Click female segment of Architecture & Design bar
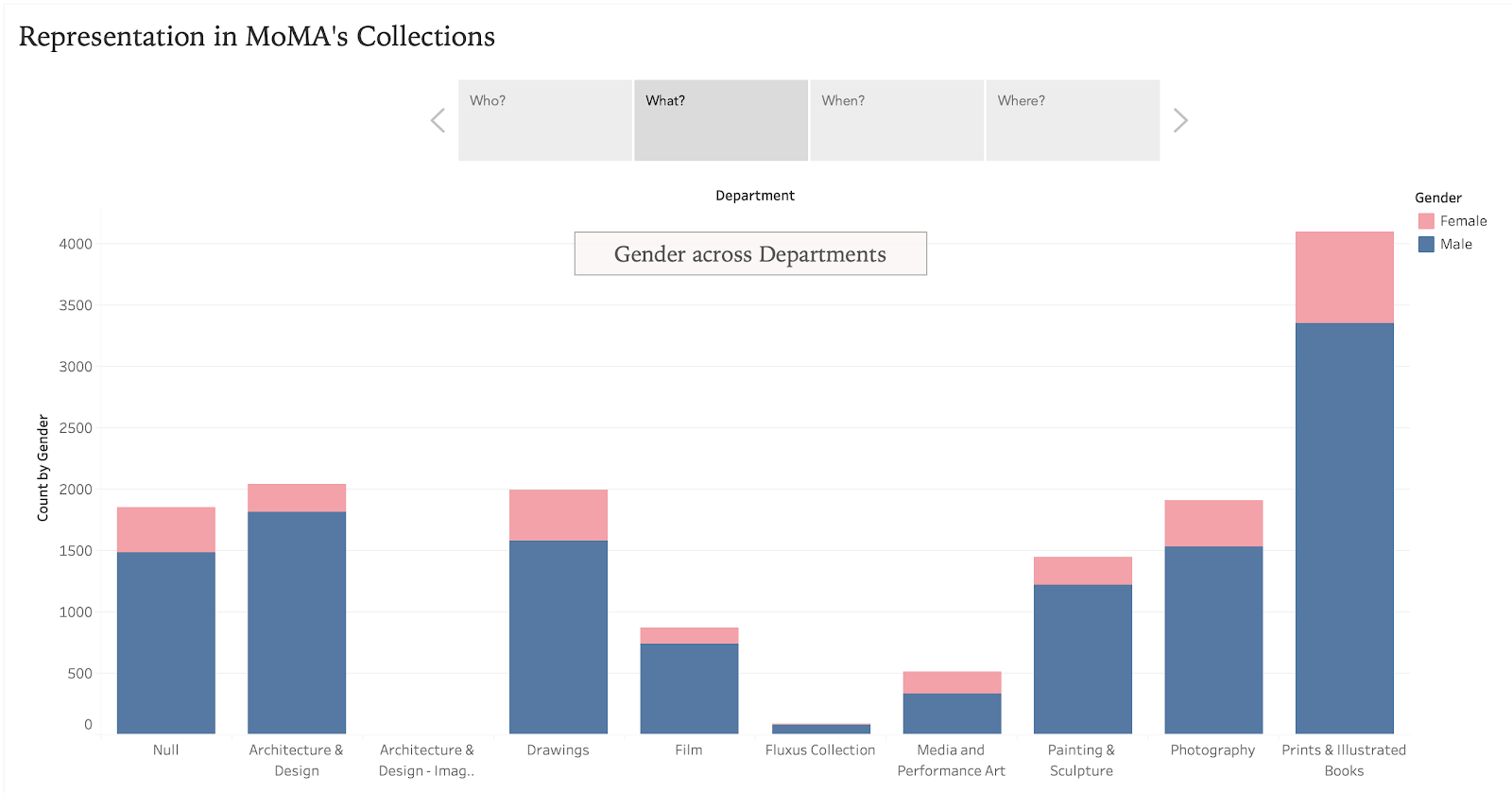Viewport: 1512px width, 793px height. pos(297,498)
